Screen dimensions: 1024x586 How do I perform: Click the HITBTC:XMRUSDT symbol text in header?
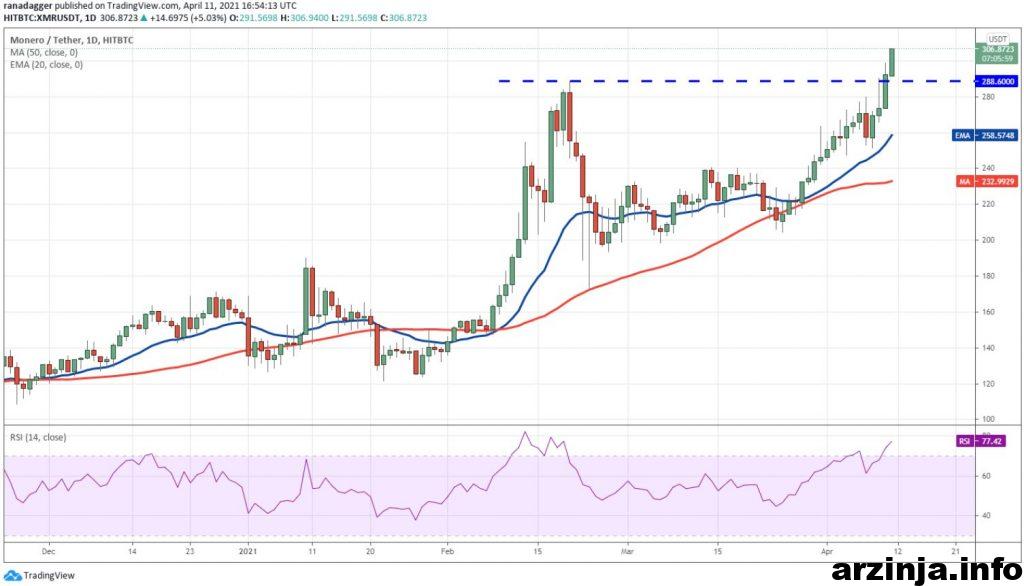pos(40,17)
